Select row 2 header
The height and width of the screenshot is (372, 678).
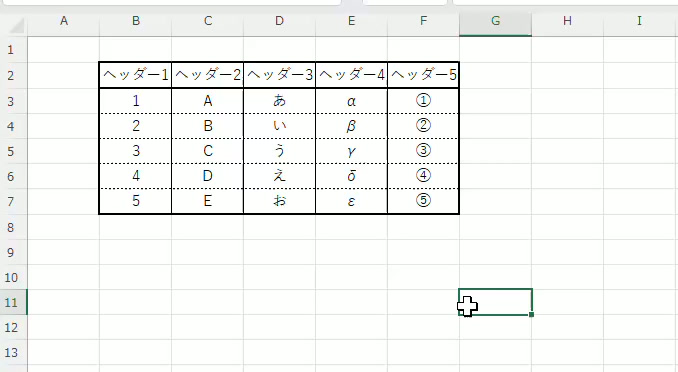pos(13,75)
